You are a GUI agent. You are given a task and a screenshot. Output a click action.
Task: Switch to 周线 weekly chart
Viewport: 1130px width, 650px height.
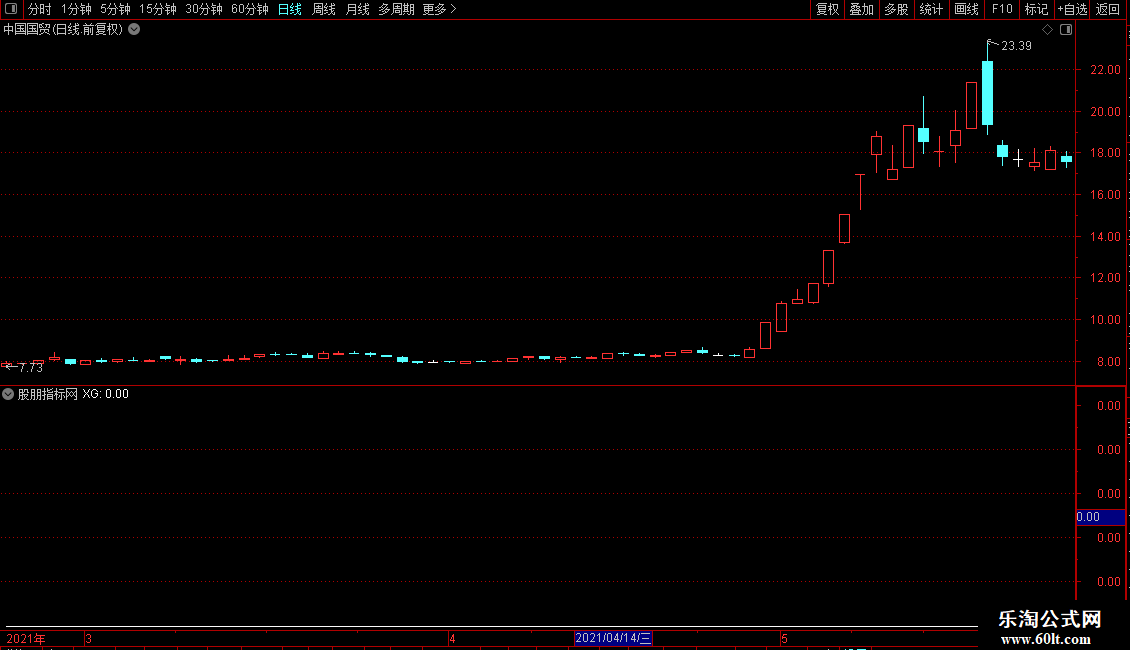(x=324, y=9)
